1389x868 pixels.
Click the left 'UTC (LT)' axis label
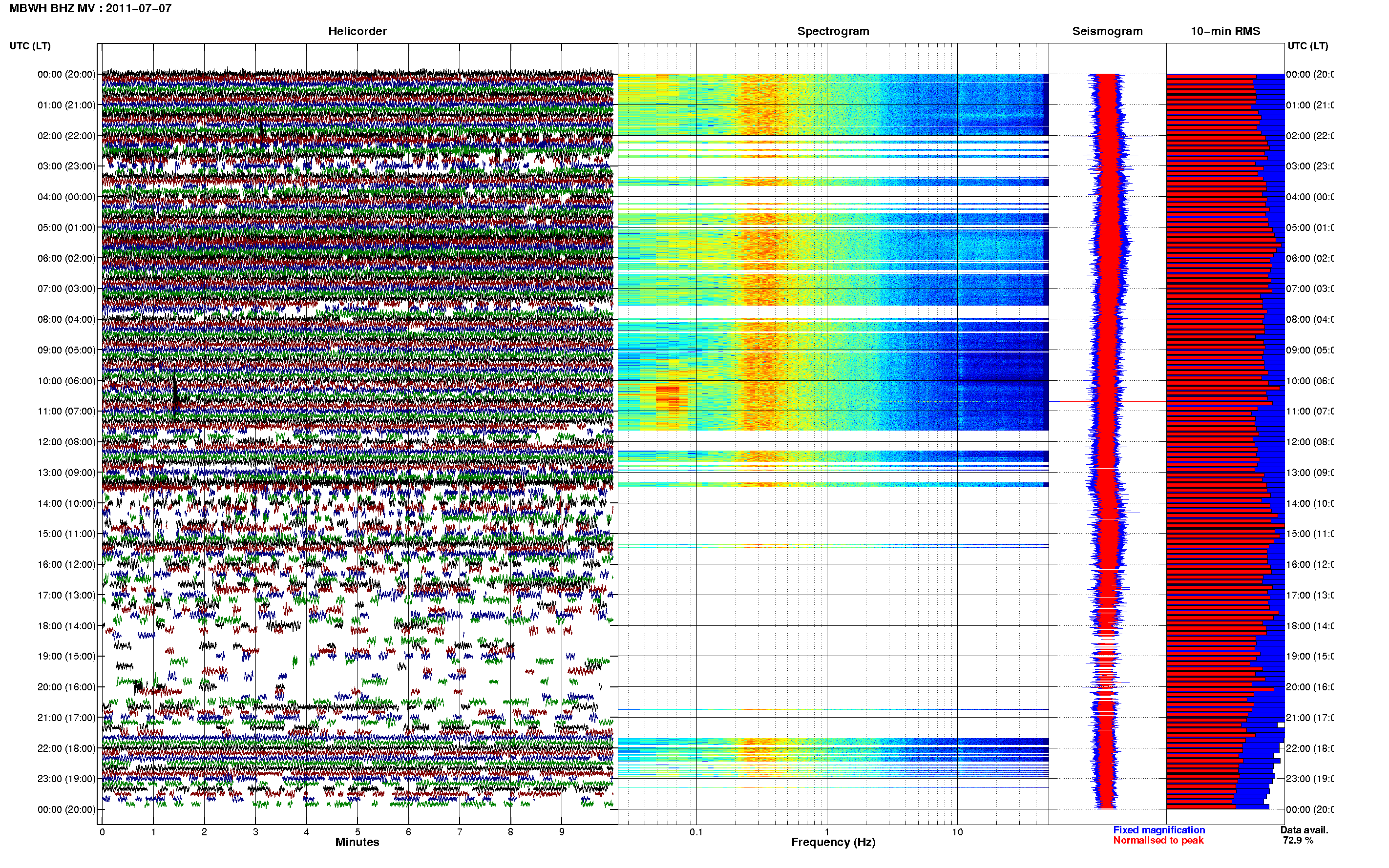(30, 46)
